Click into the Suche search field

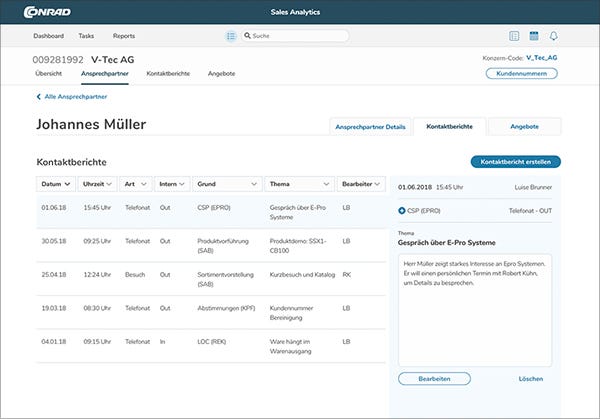[x=295, y=36]
